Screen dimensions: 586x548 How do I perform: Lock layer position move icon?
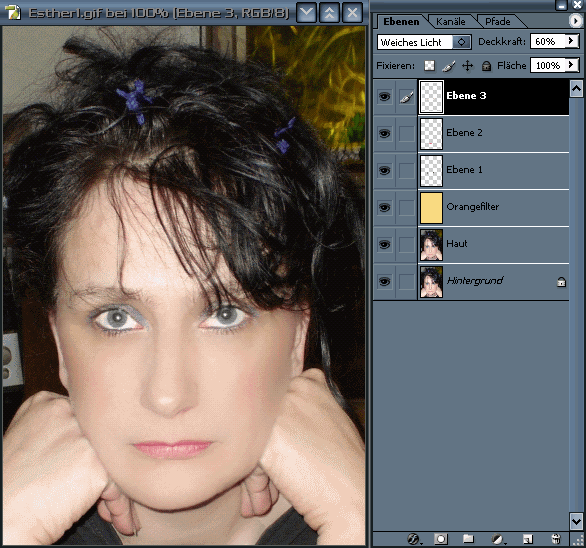468,66
